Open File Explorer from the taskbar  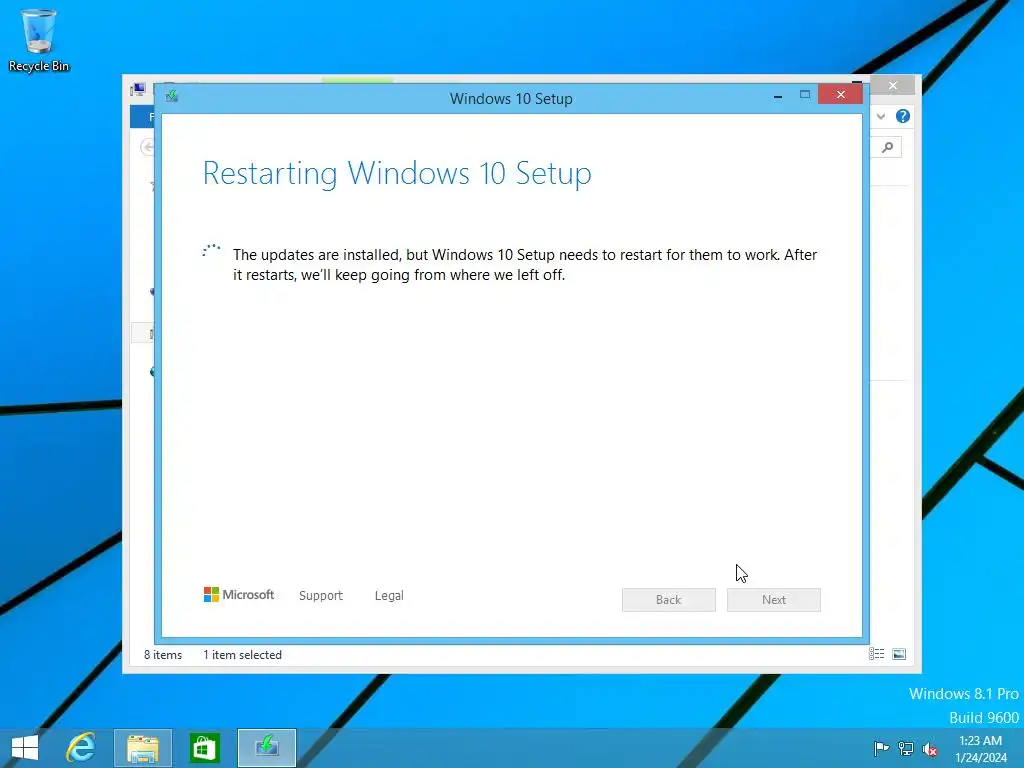click(142, 748)
